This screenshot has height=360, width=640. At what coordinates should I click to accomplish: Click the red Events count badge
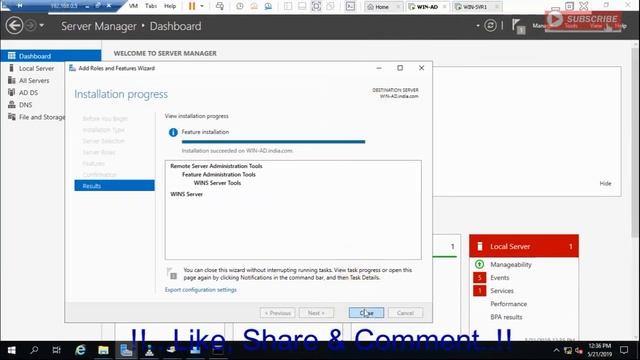(x=479, y=278)
